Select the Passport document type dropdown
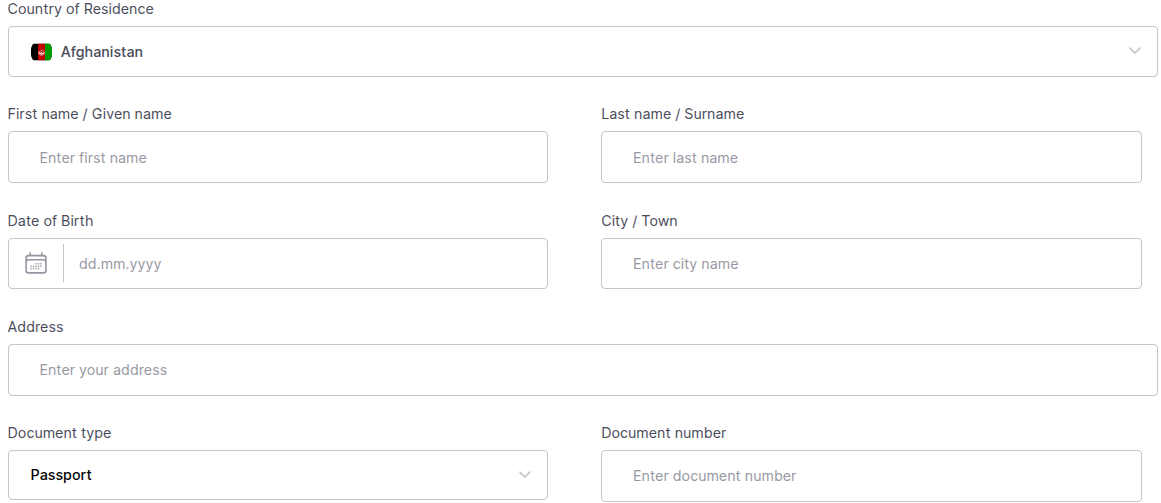Screen dimensions: 1161x503 point(277,475)
